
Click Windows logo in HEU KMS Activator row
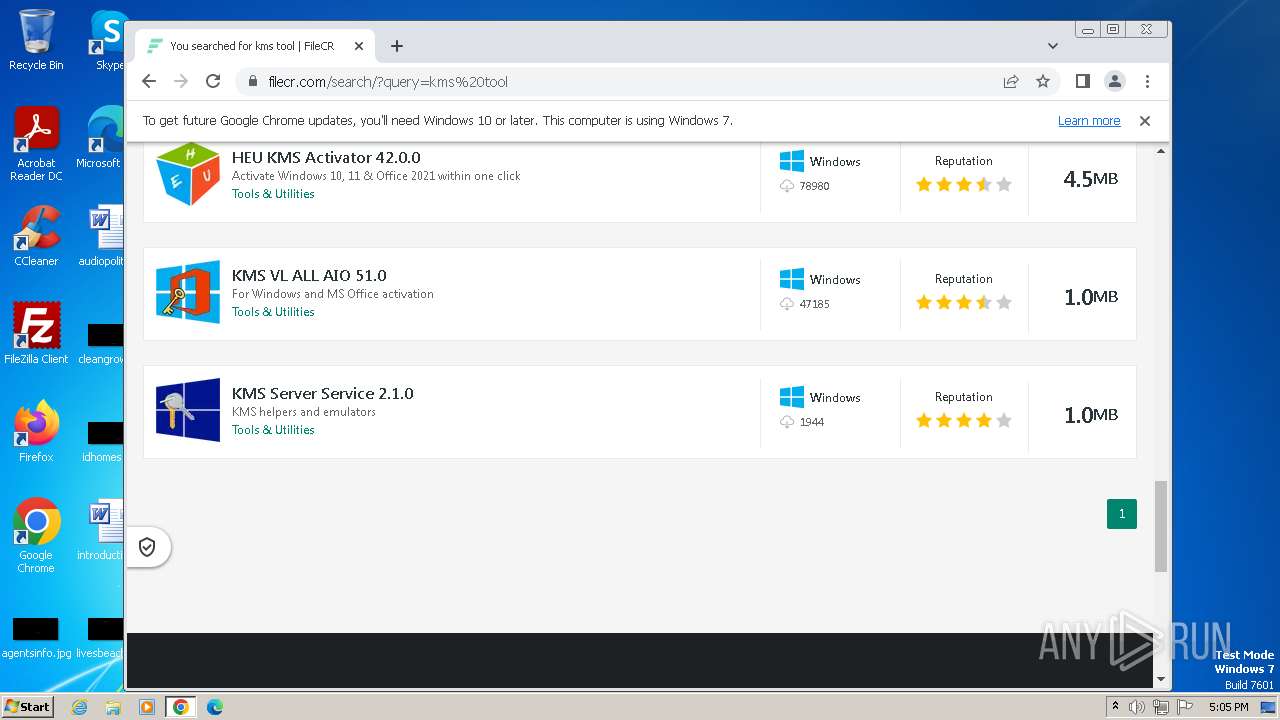(792, 161)
